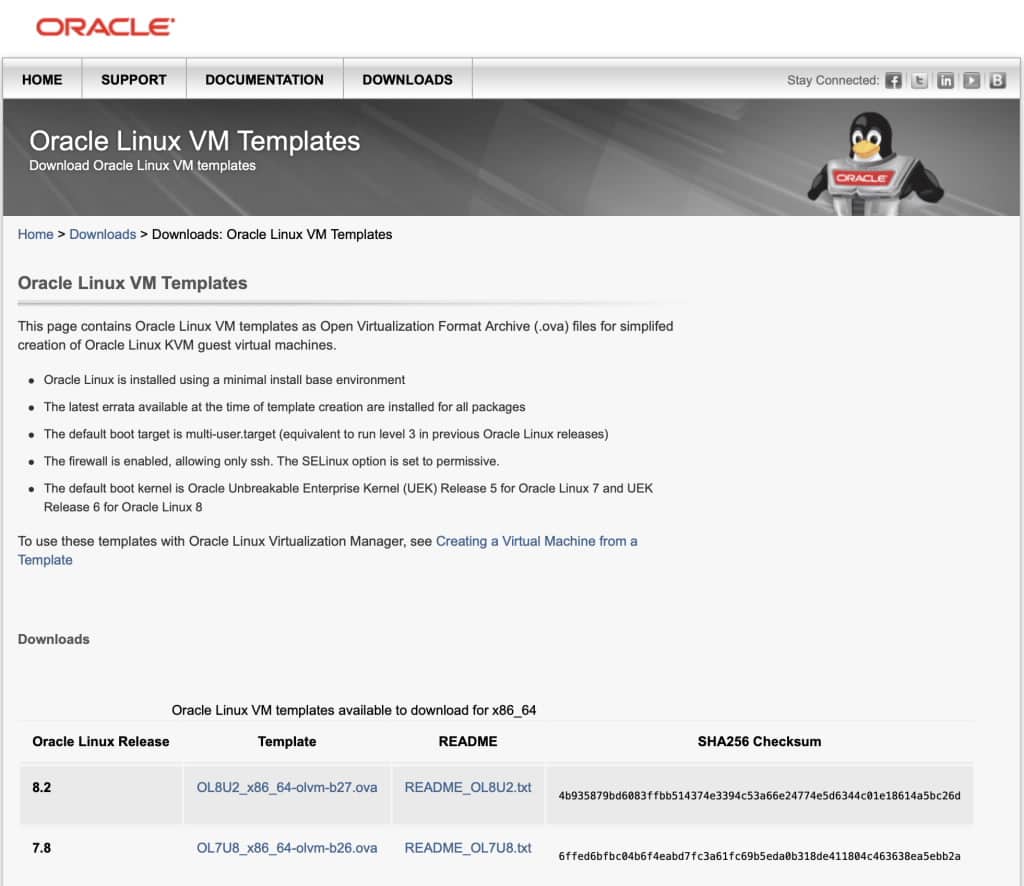1024x886 pixels.
Task: Open Oracle's Twitter page via the bird icon
Action: pos(919,80)
